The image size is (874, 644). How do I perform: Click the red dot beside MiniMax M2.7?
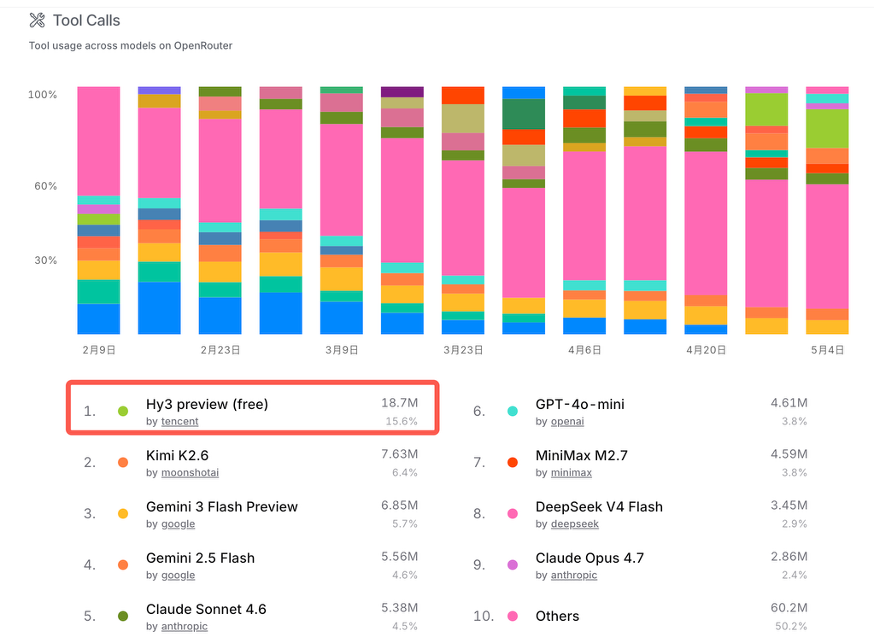(513, 463)
